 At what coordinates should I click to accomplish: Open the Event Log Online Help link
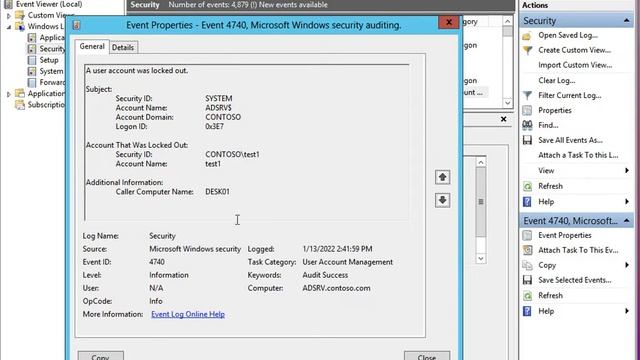click(x=188, y=314)
